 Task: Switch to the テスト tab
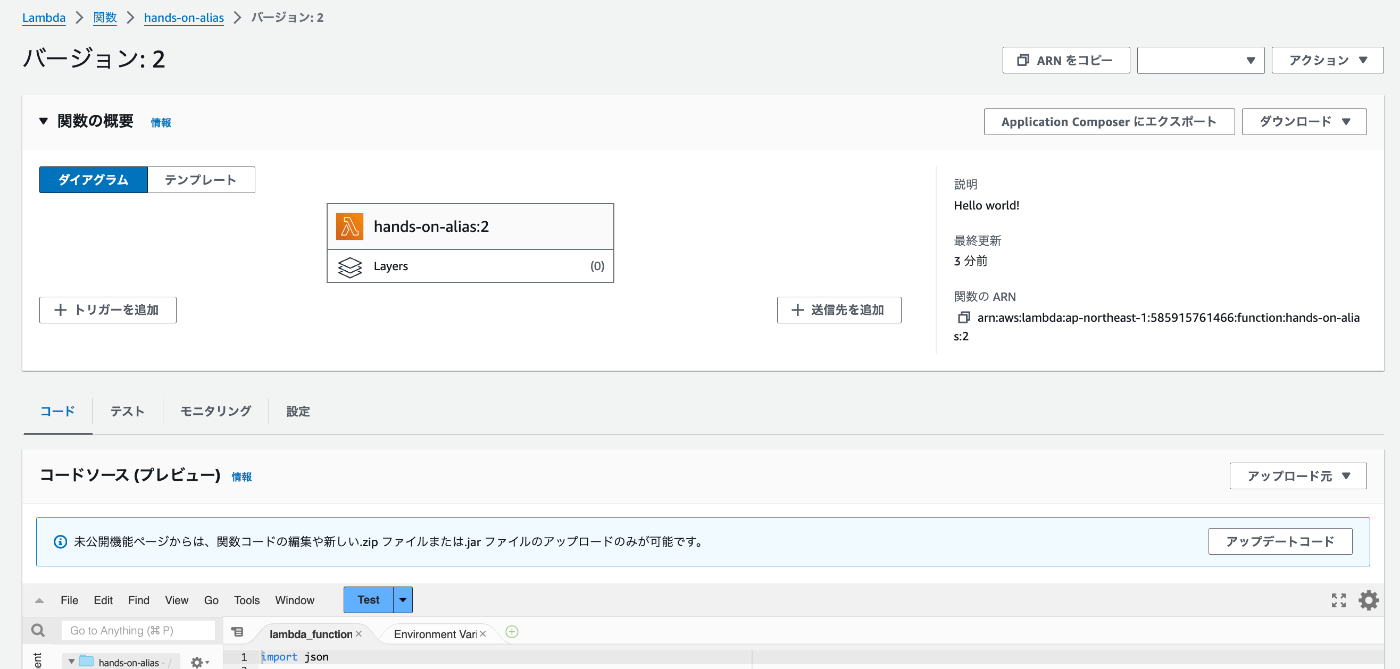pos(127,411)
